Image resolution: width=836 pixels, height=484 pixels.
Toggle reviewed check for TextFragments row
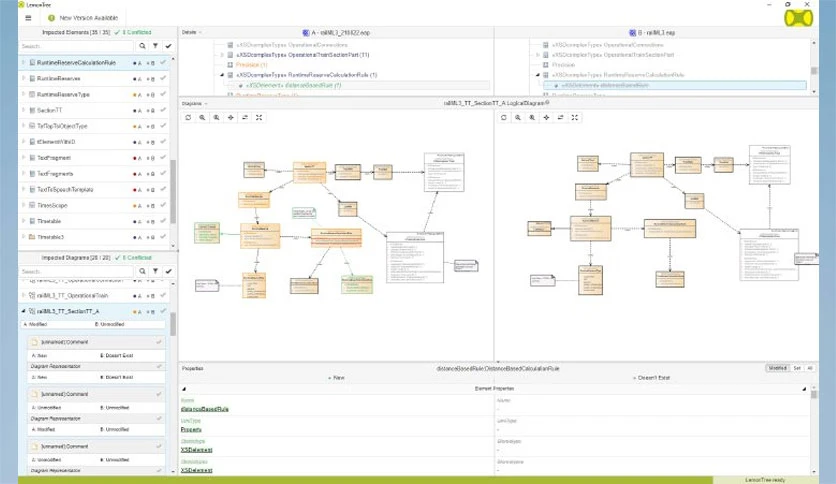163,174
